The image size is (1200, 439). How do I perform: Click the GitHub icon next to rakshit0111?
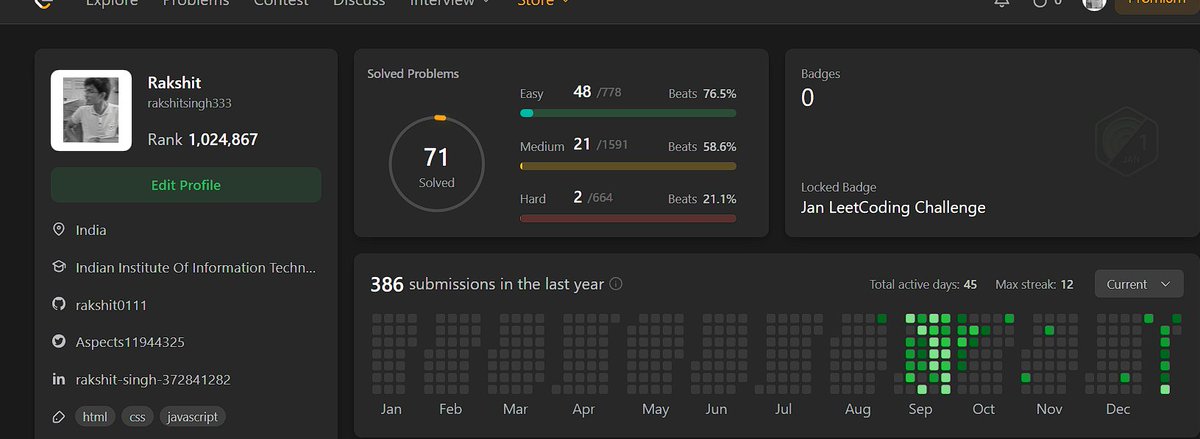coord(58,305)
